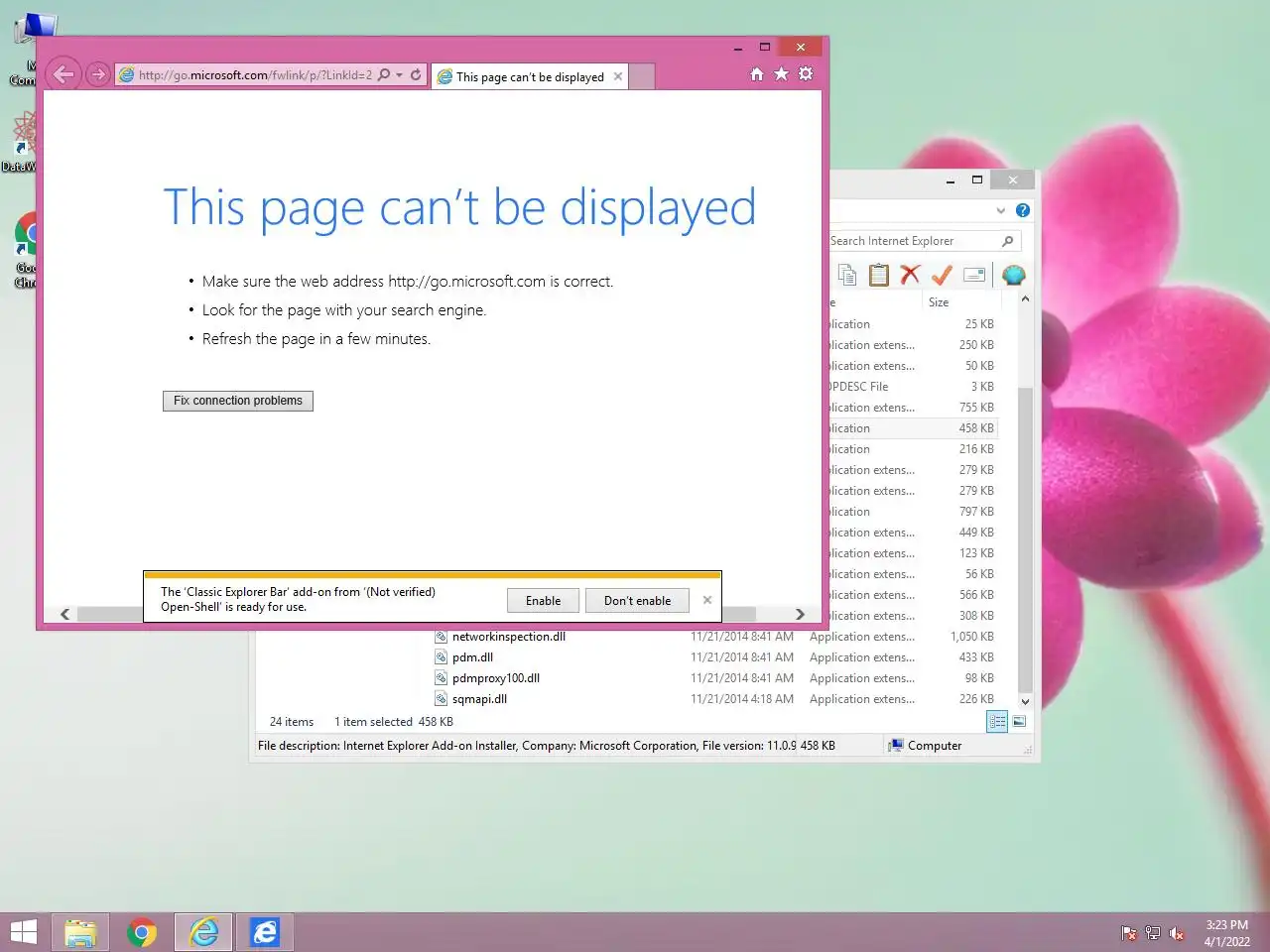Click the second blue Internet Explorer taskbar icon

[265, 932]
